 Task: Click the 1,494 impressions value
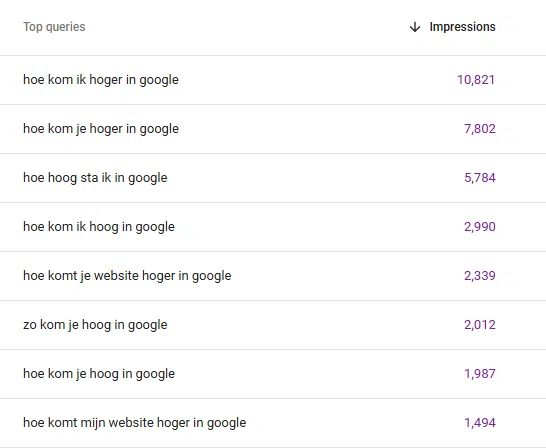479,423
